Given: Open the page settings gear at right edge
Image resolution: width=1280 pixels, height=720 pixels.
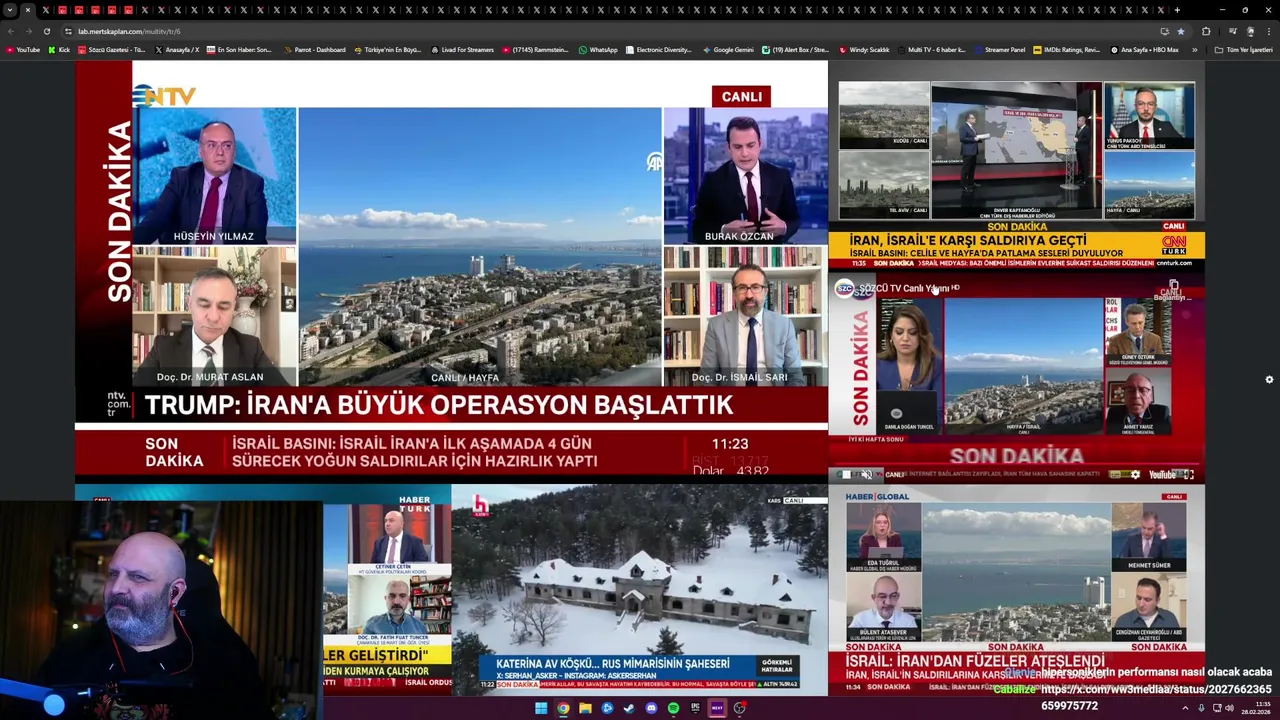Looking at the screenshot, I should (x=1269, y=380).
